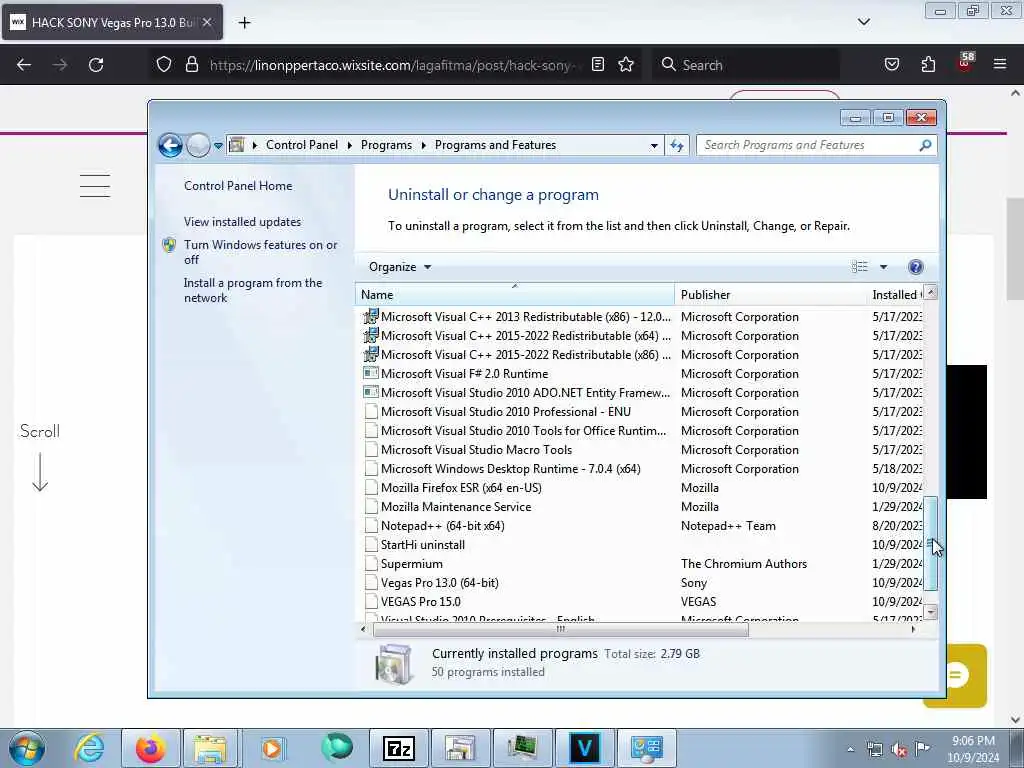1024x768 pixels.
Task: Click the padlock site info icon
Action: pos(191,65)
